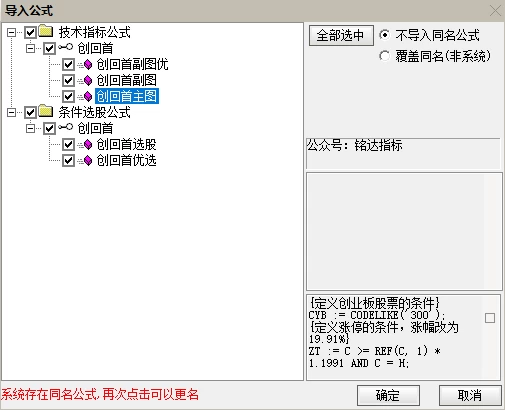Viewport: 505px width, 410px height.
Task: Click the diamond icon next to 创回首主图
Action: 87,96
